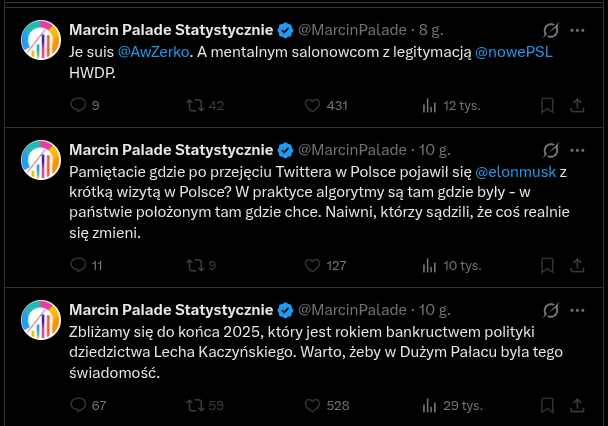Expand options on Kaczyński tweet

click(579, 310)
